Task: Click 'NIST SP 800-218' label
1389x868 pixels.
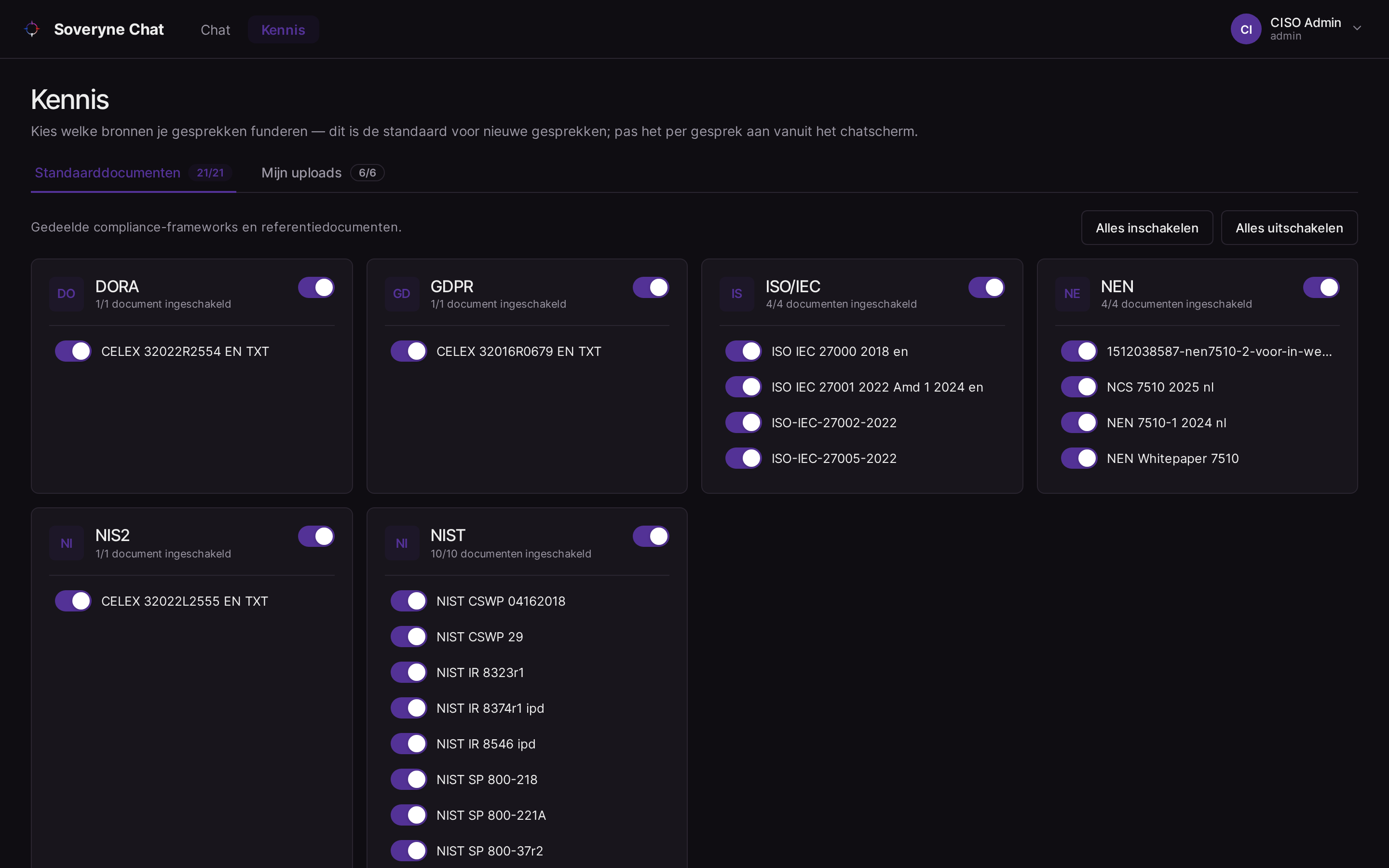Action: coord(487,780)
